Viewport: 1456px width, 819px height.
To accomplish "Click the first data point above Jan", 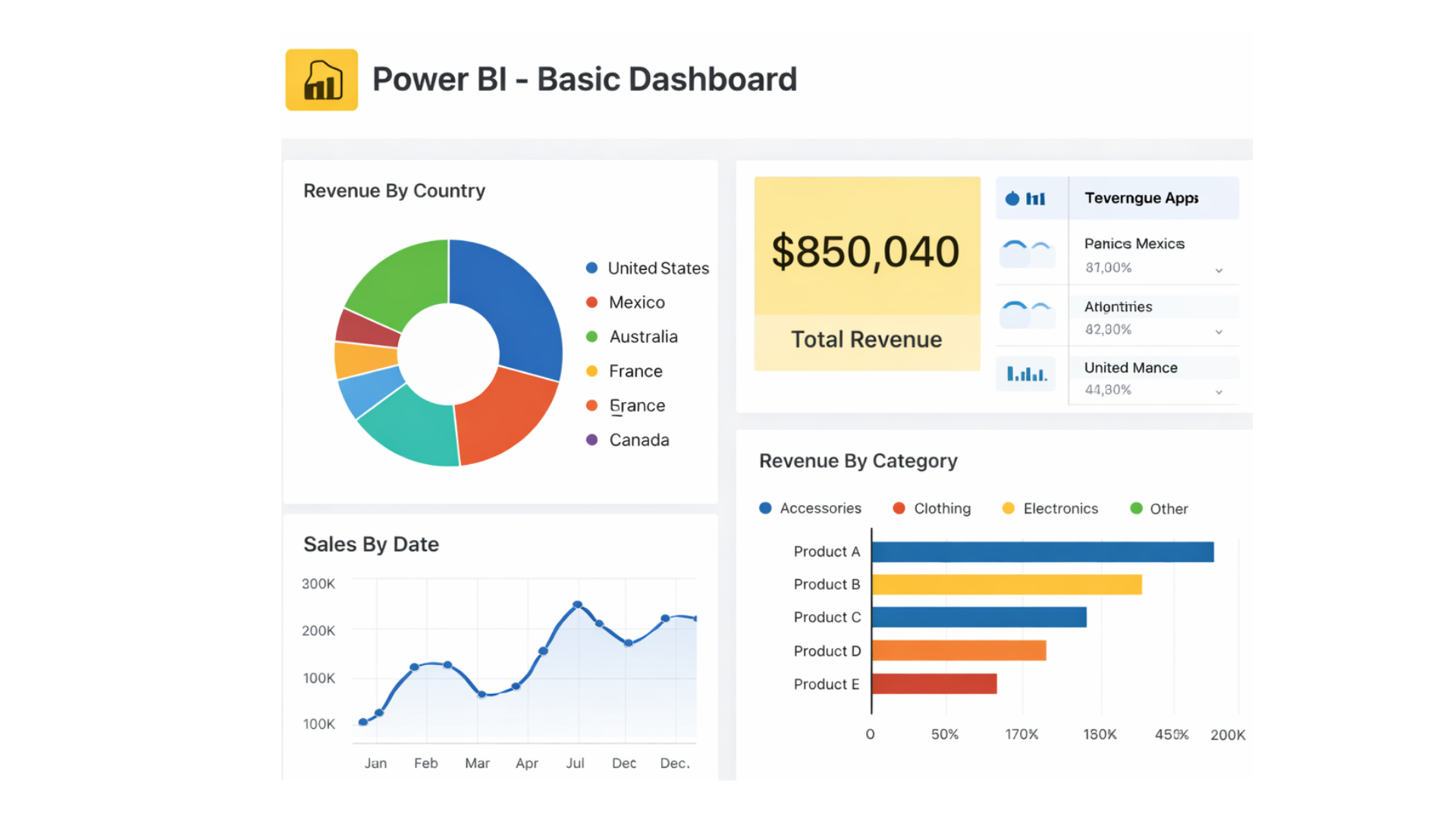I will pyautogui.click(x=363, y=722).
